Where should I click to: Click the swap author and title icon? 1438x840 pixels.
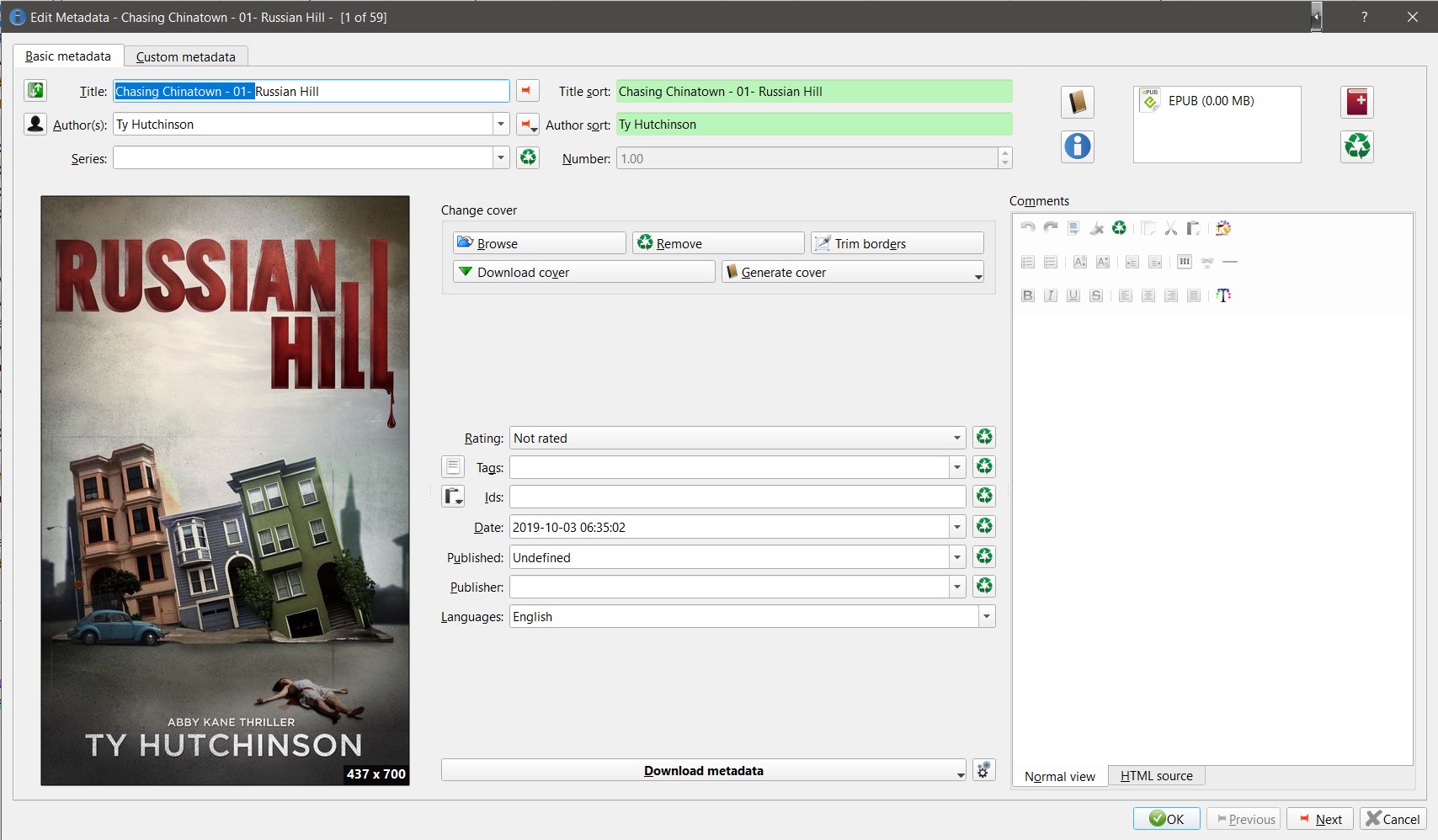point(35,90)
